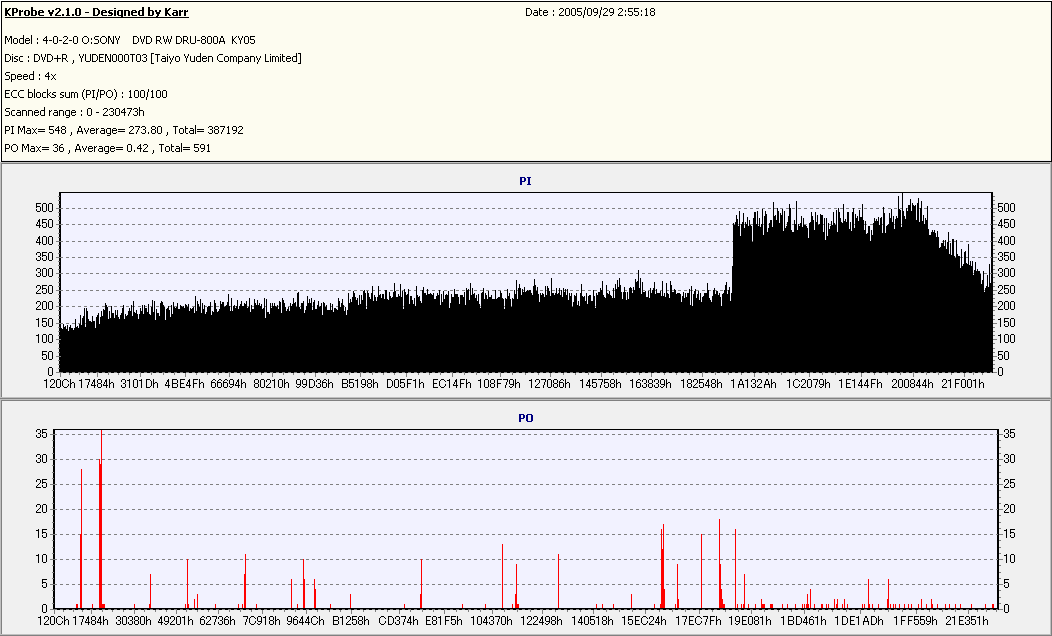Click the 30380h label on the PO axis
The width and height of the screenshot is (1052, 636).
click(x=134, y=621)
